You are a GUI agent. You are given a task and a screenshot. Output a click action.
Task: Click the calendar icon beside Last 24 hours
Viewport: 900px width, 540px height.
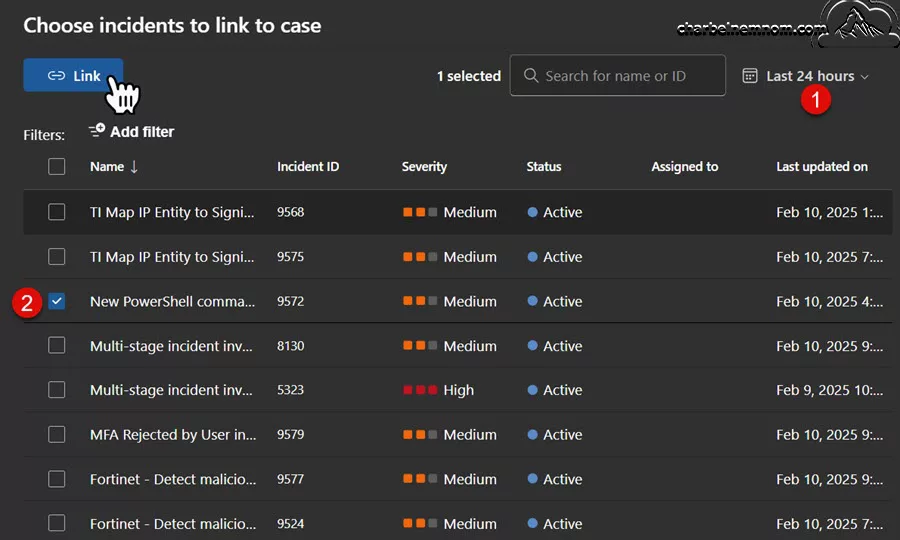(750, 76)
